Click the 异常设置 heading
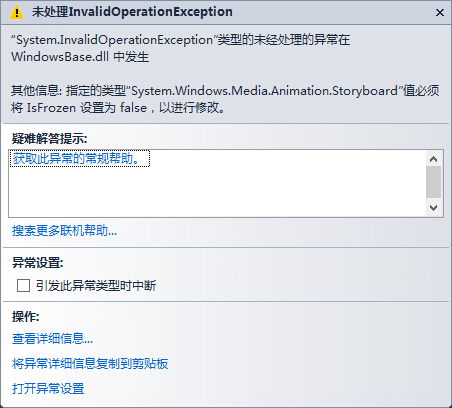 click(37, 263)
